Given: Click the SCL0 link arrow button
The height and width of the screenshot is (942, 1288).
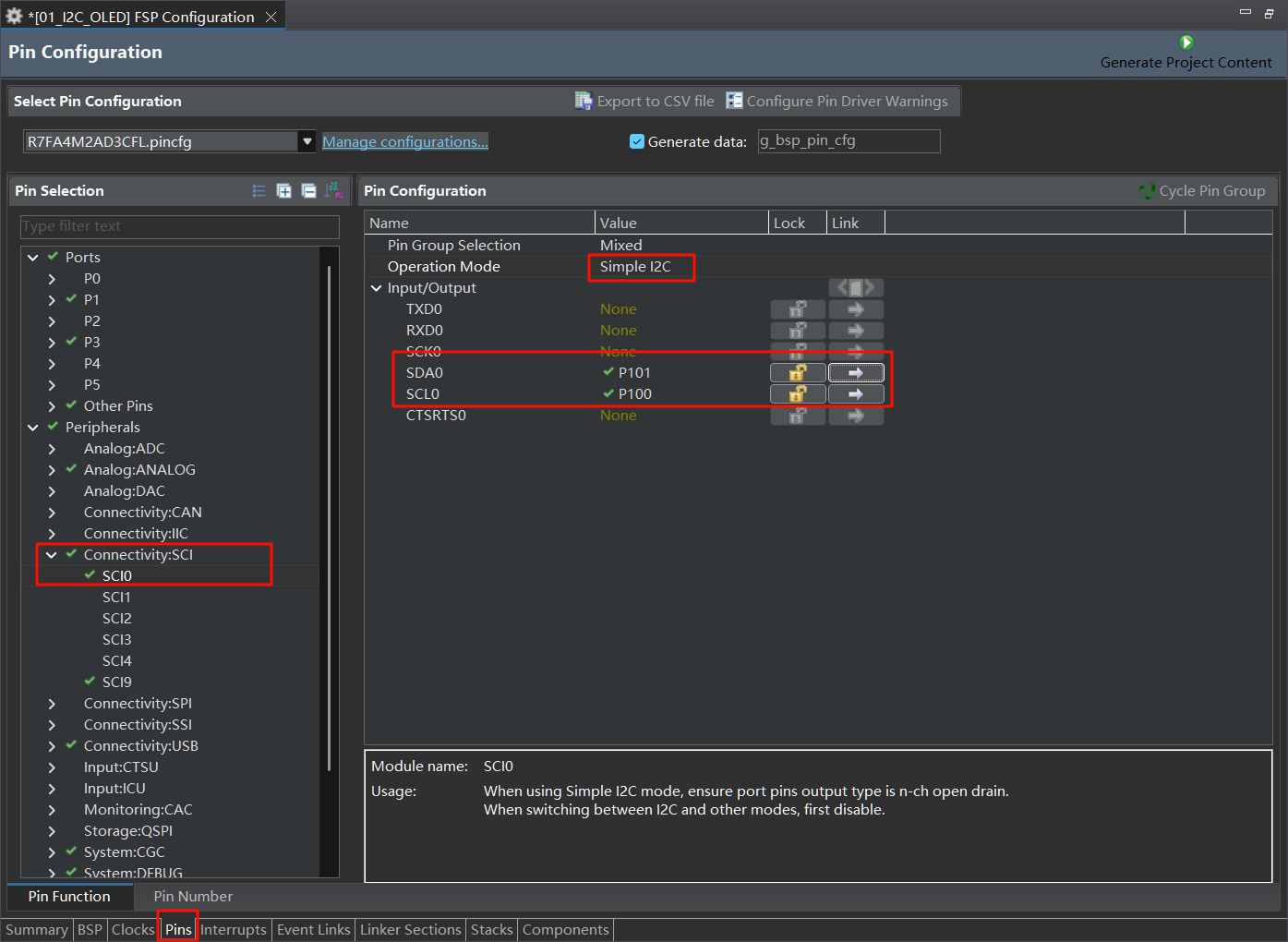Looking at the screenshot, I should coord(856,393).
